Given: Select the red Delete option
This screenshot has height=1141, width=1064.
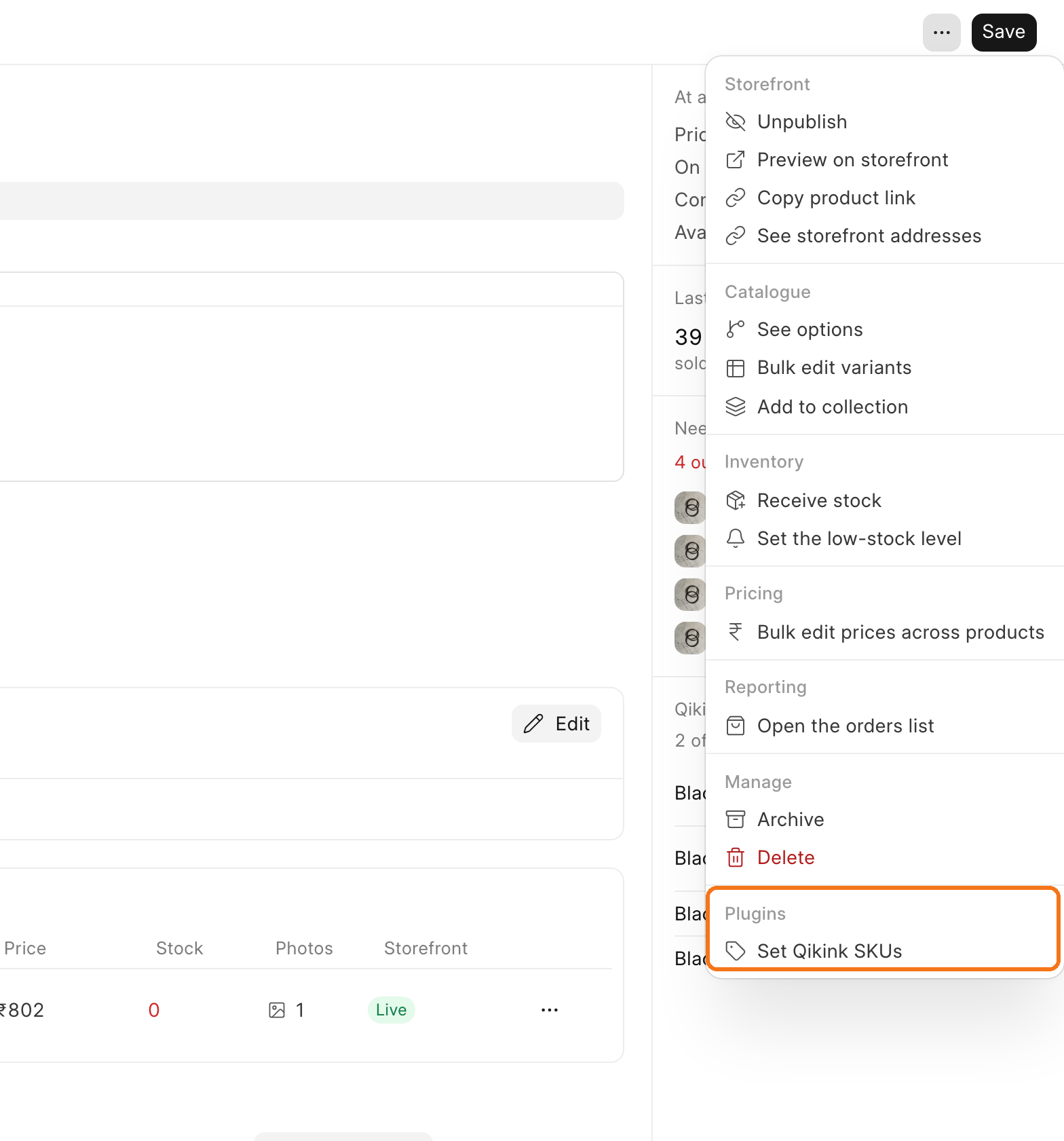Looking at the screenshot, I should click(885, 857).
